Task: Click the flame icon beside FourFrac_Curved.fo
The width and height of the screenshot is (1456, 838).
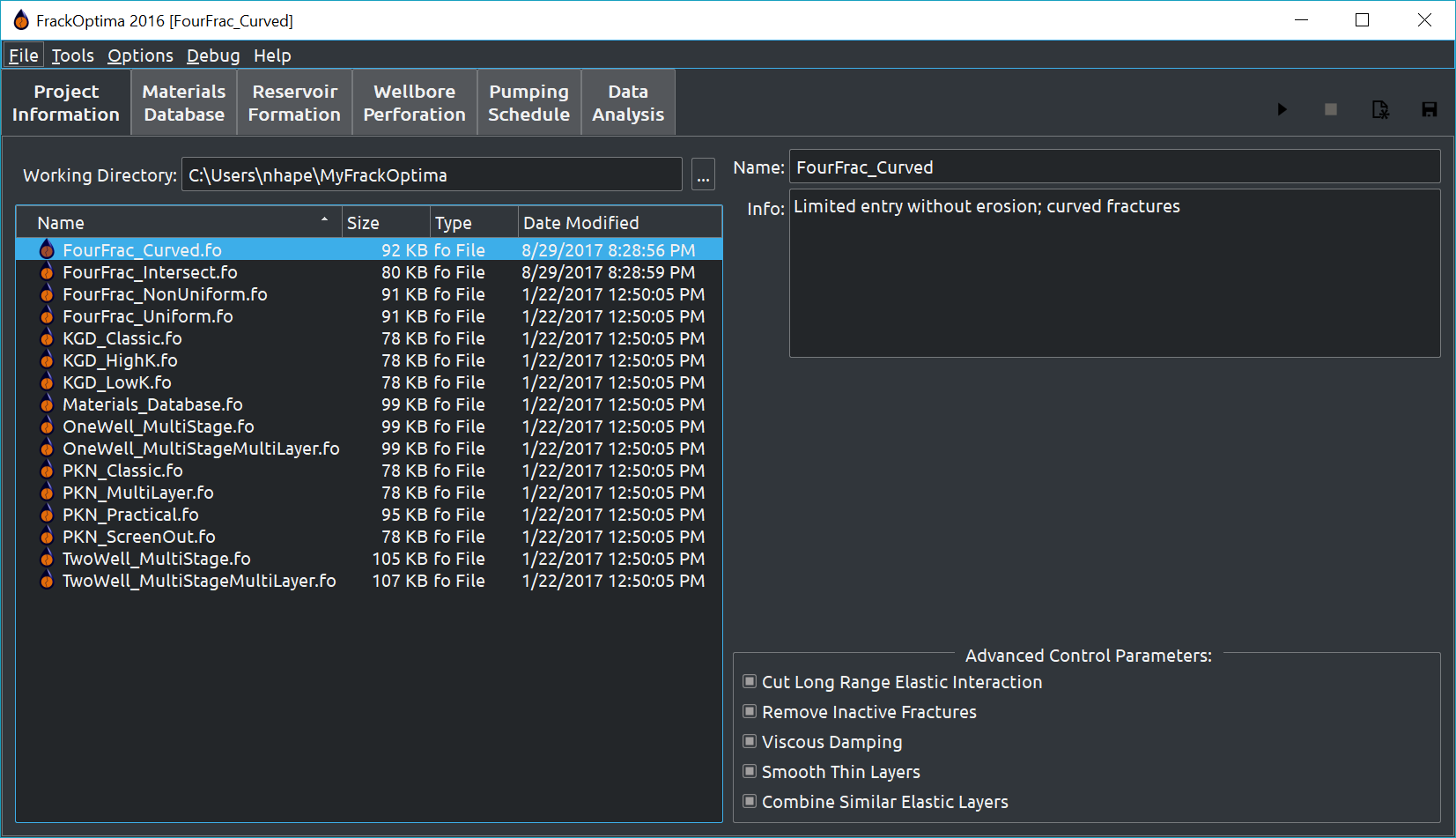Action: point(47,249)
